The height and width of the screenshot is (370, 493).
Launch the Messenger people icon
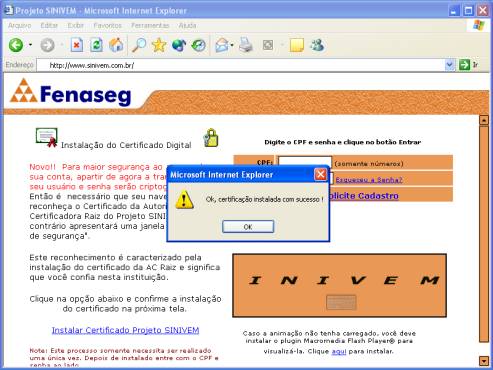317,45
